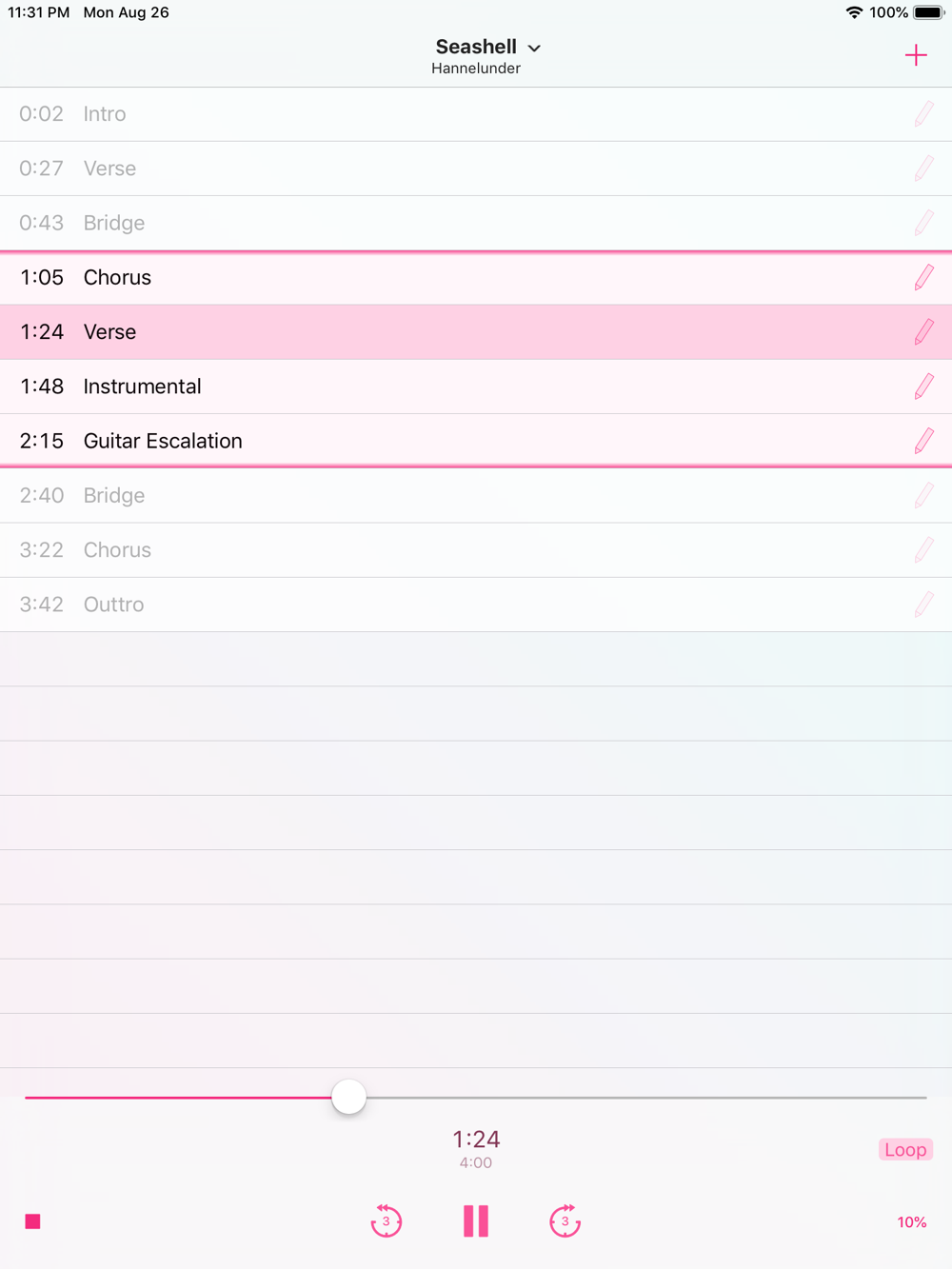Edit the Intro marker with its pencil icon
Screen dimensions: 952x1269
pyautogui.click(x=923, y=114)
